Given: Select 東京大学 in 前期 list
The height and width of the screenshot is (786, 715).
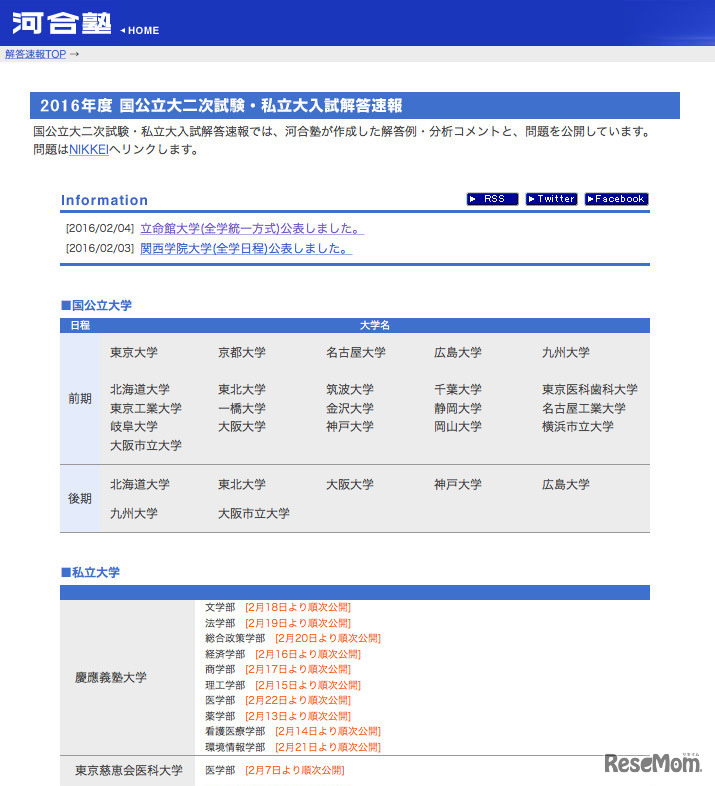Looking at the screenshot, I should coord(134,352).
